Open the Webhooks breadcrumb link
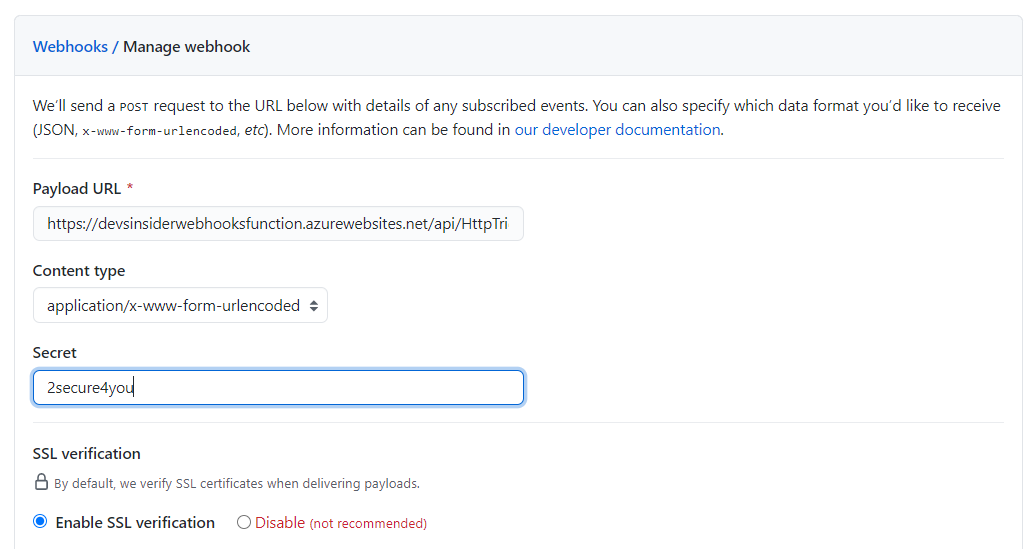Viewport: 1028px width, 549px height. point(70,47)
